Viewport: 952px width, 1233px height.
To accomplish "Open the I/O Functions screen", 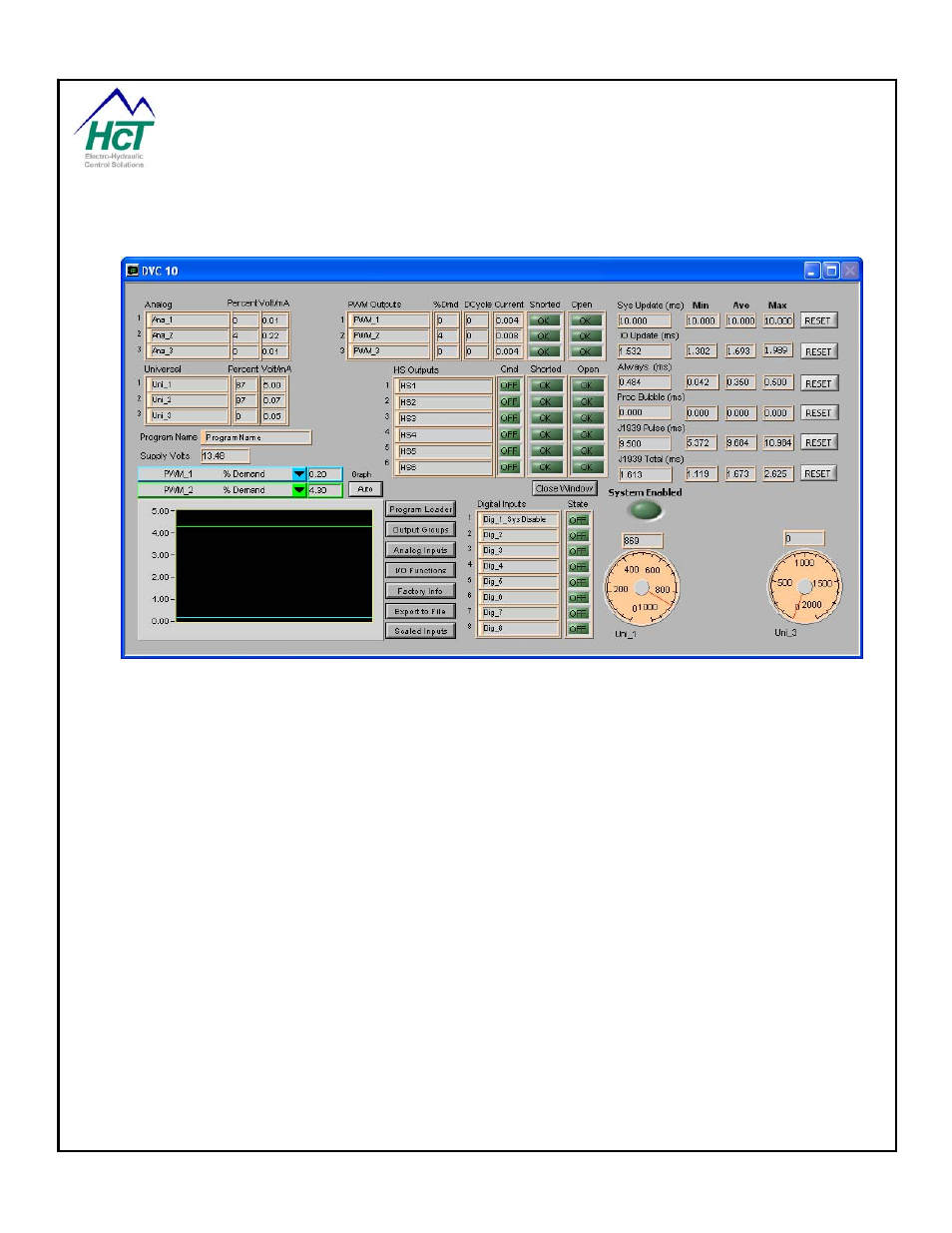I will (420, 570).
